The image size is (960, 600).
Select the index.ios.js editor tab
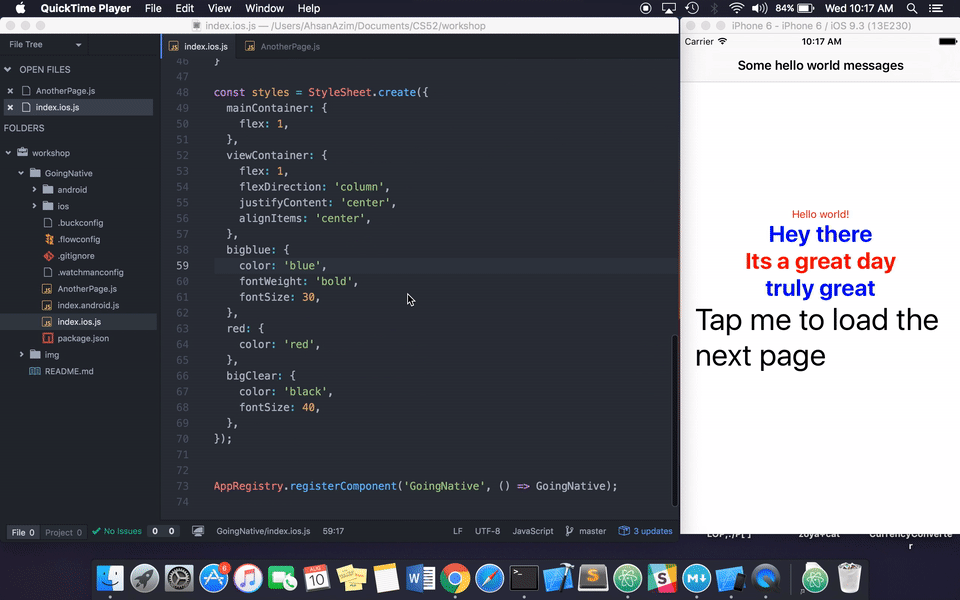coord(198,47)
